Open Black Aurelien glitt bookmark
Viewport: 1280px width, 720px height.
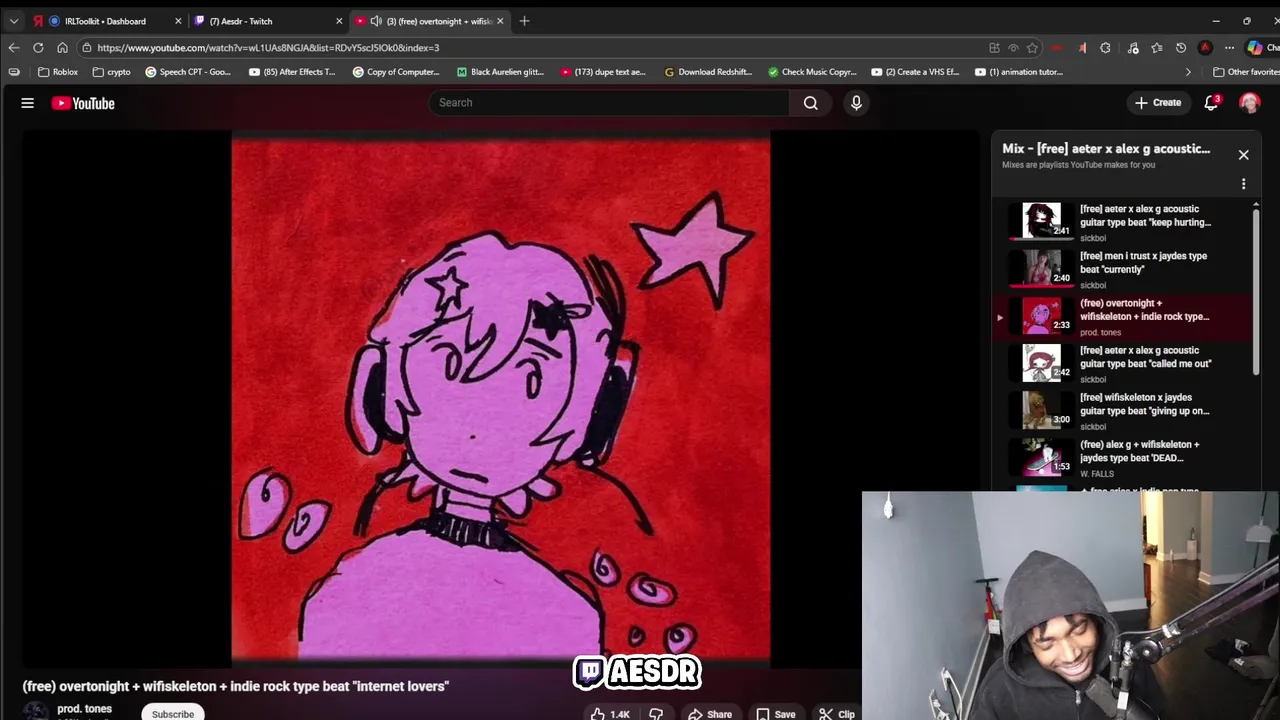coord(500,72)
